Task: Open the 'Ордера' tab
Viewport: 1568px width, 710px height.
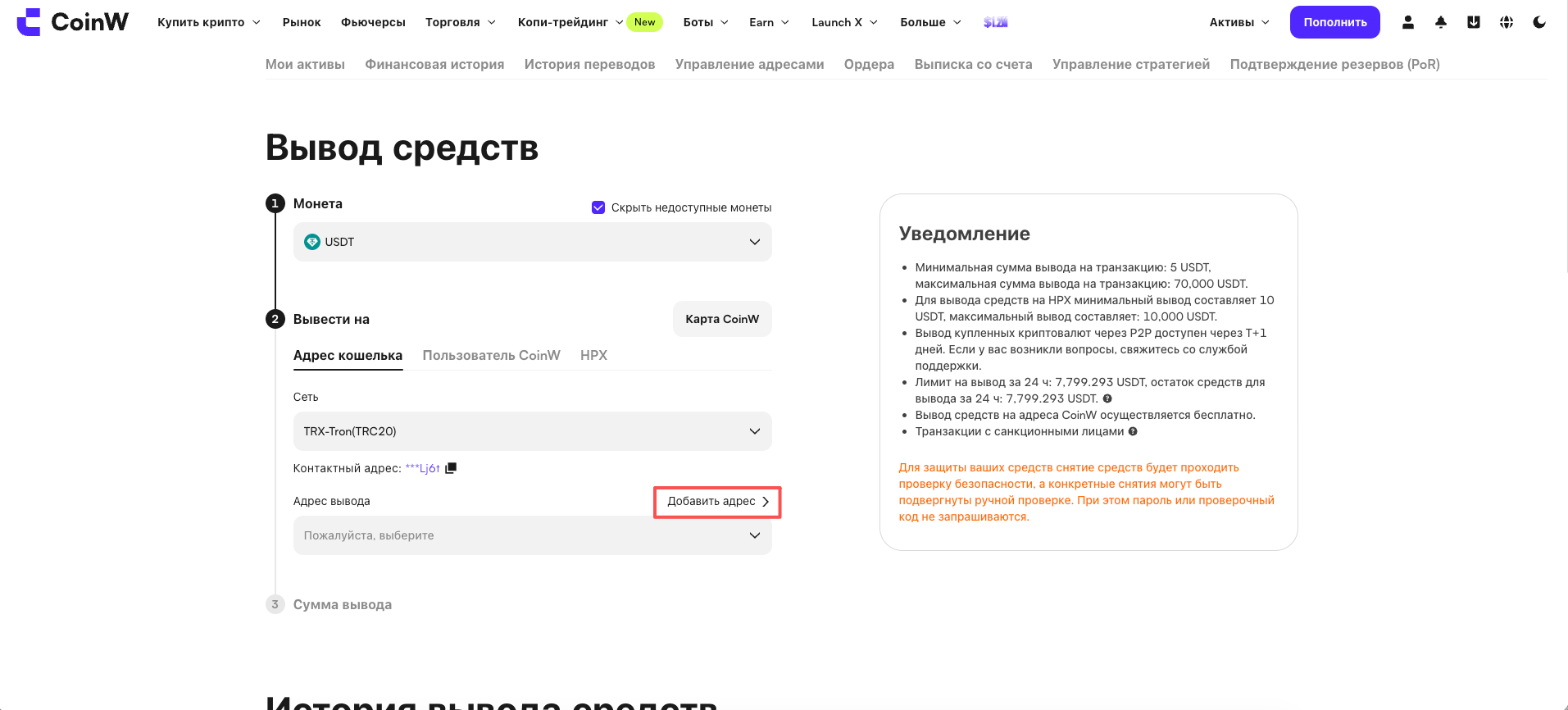Action: (x=870, y=64)
